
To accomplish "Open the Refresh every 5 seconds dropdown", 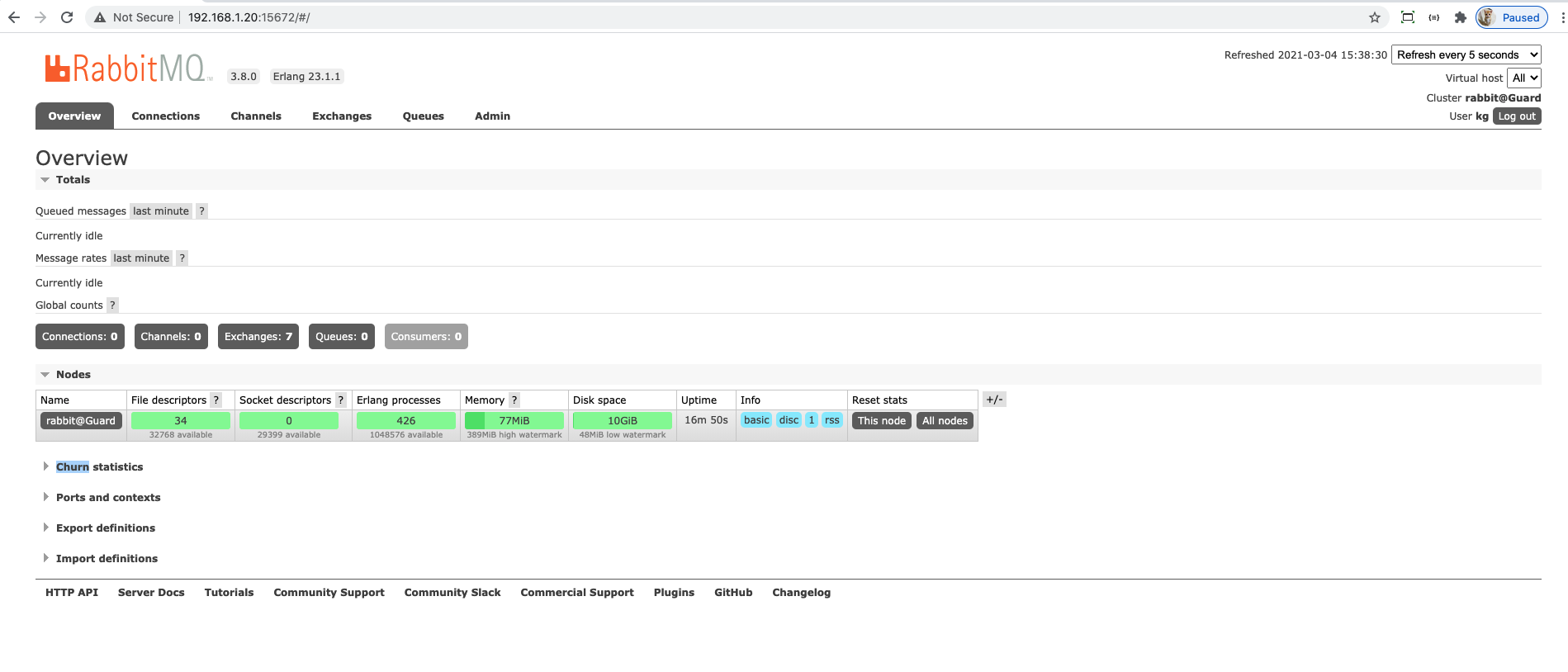I will (x=1466, y=54).
